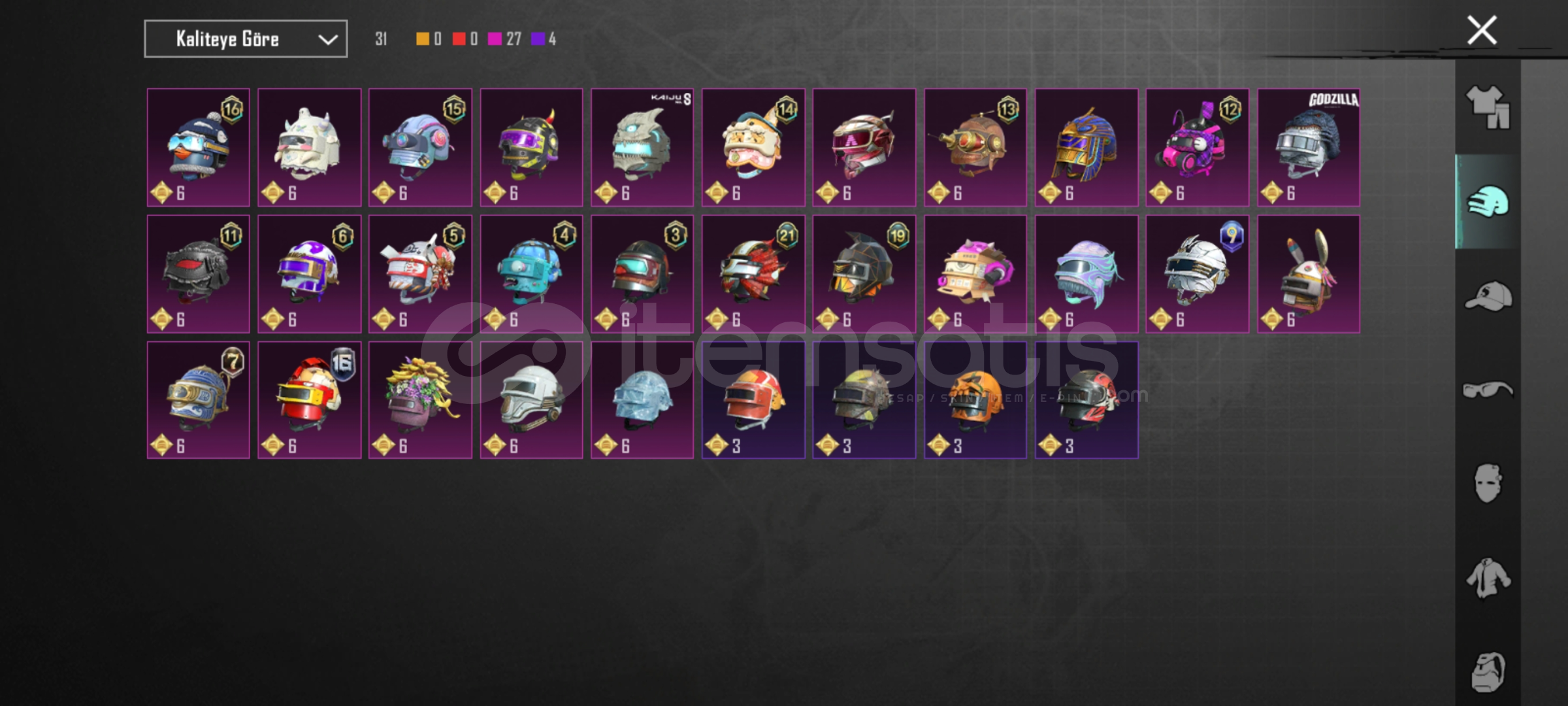
Task: Select the Kaiju S helmet skin
Action: click(642, 147)
